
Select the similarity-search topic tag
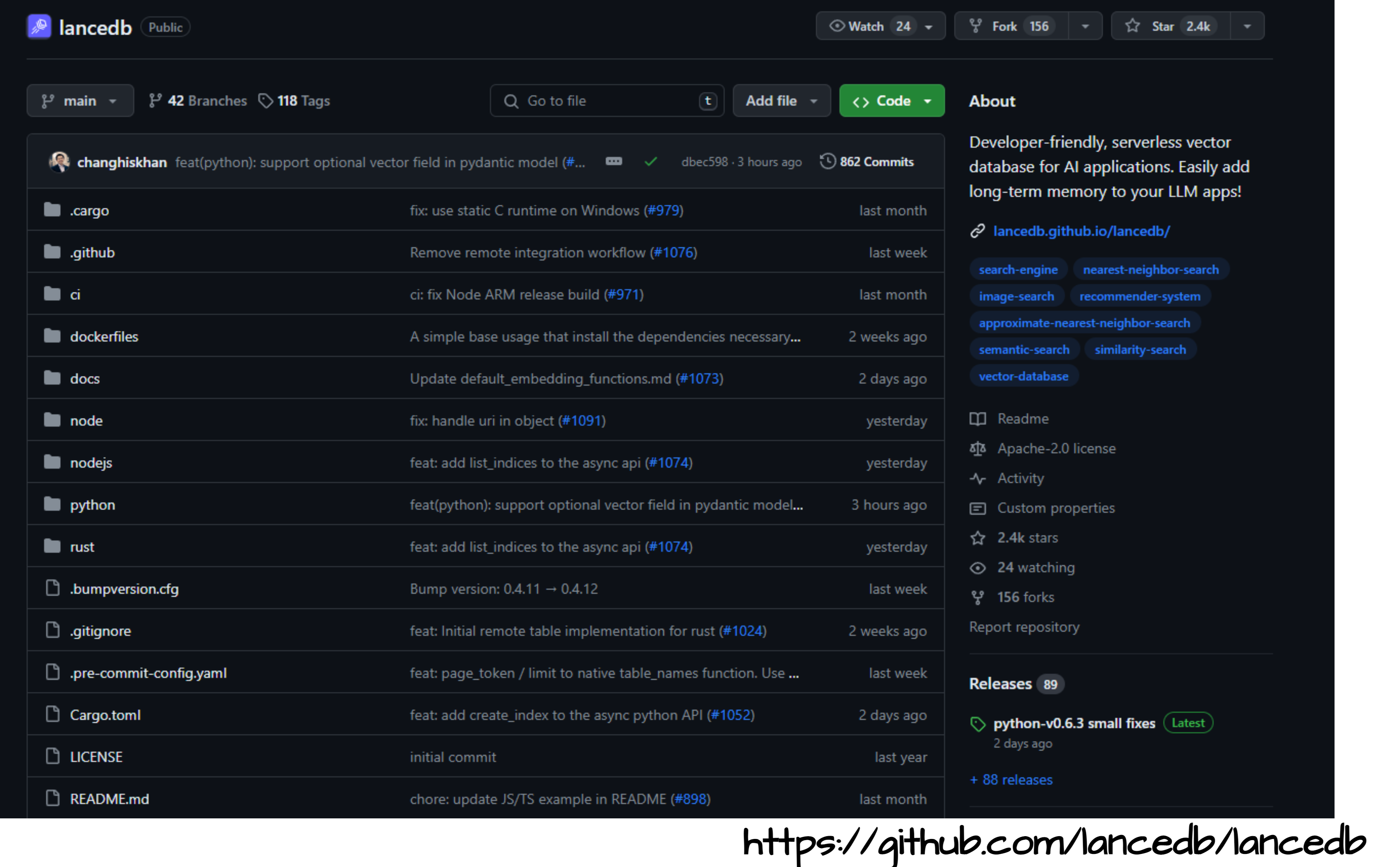click(1140, 349)
